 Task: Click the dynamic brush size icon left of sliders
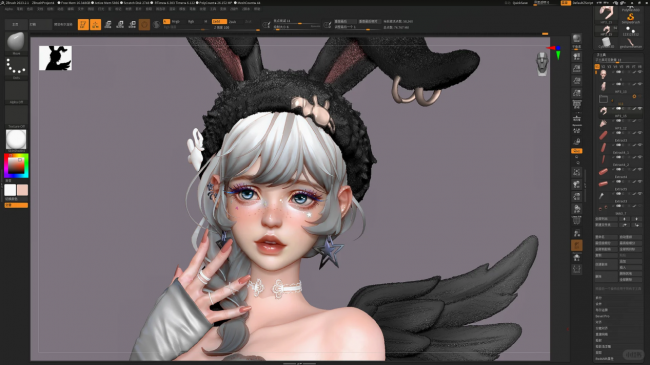coord(266,24)
